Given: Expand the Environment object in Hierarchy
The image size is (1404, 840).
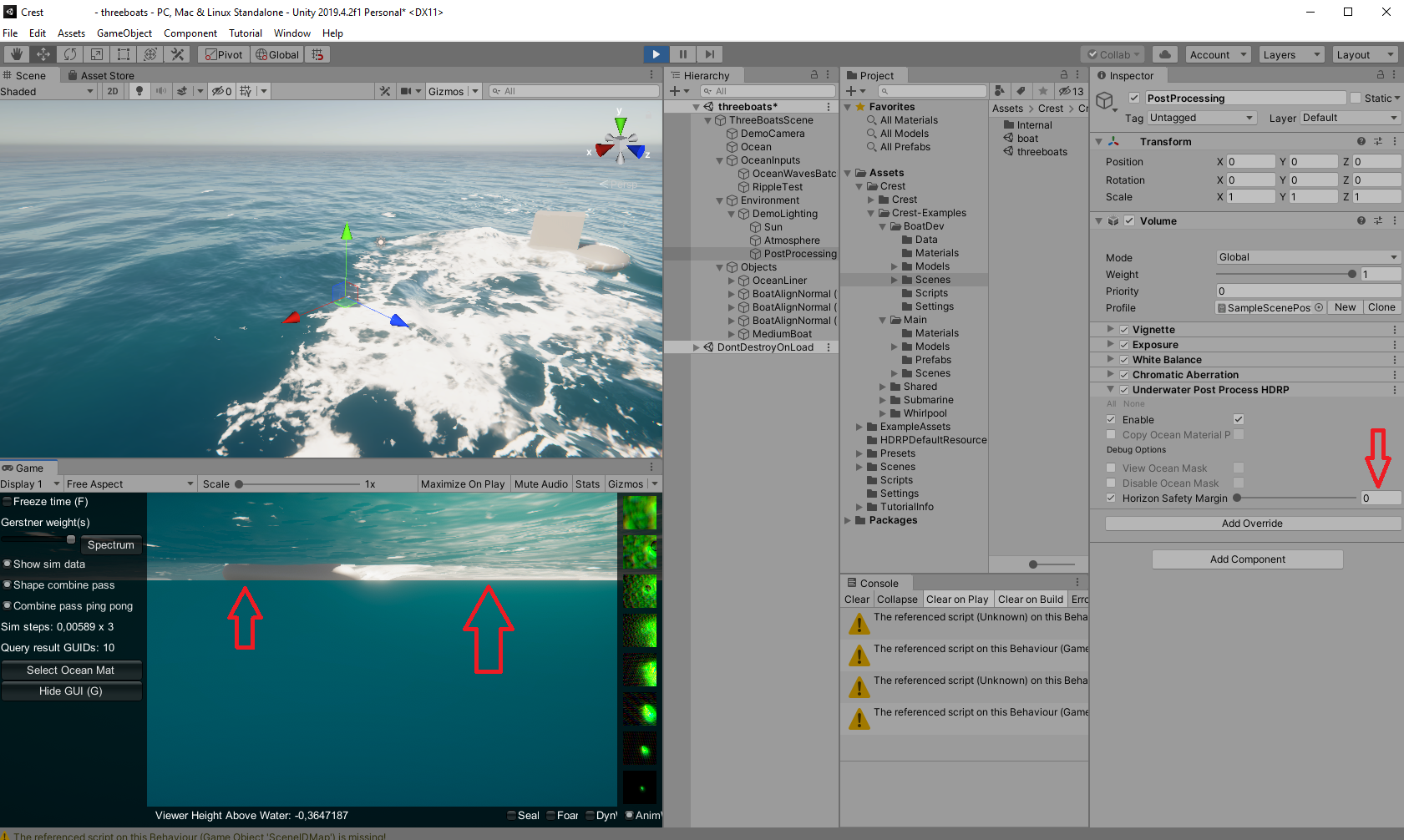Looking at the screenshot, I should [x=719, y=200].
